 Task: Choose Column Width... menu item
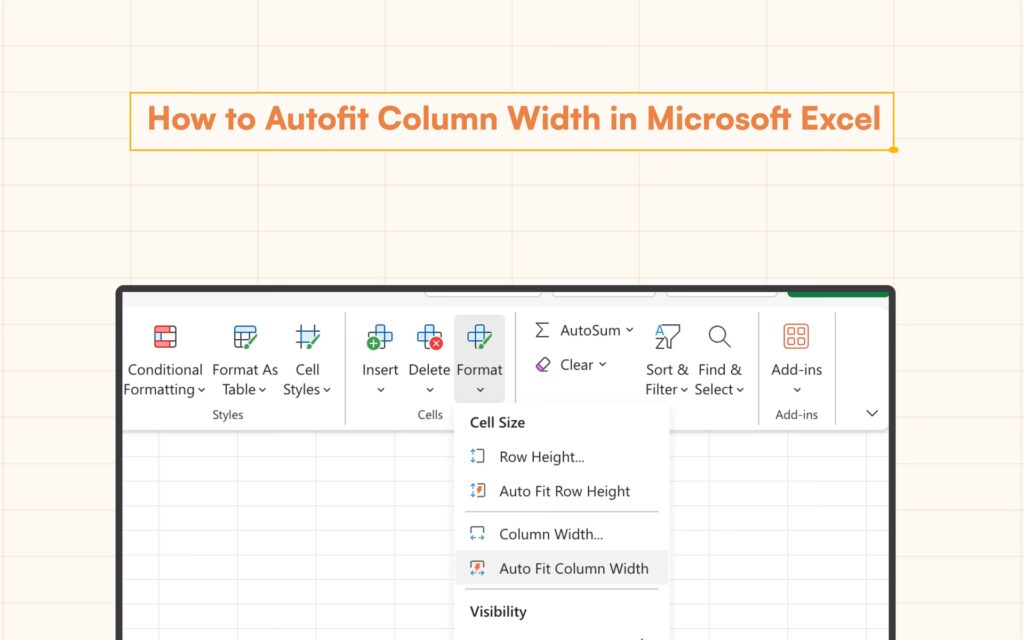click(550, 534)
